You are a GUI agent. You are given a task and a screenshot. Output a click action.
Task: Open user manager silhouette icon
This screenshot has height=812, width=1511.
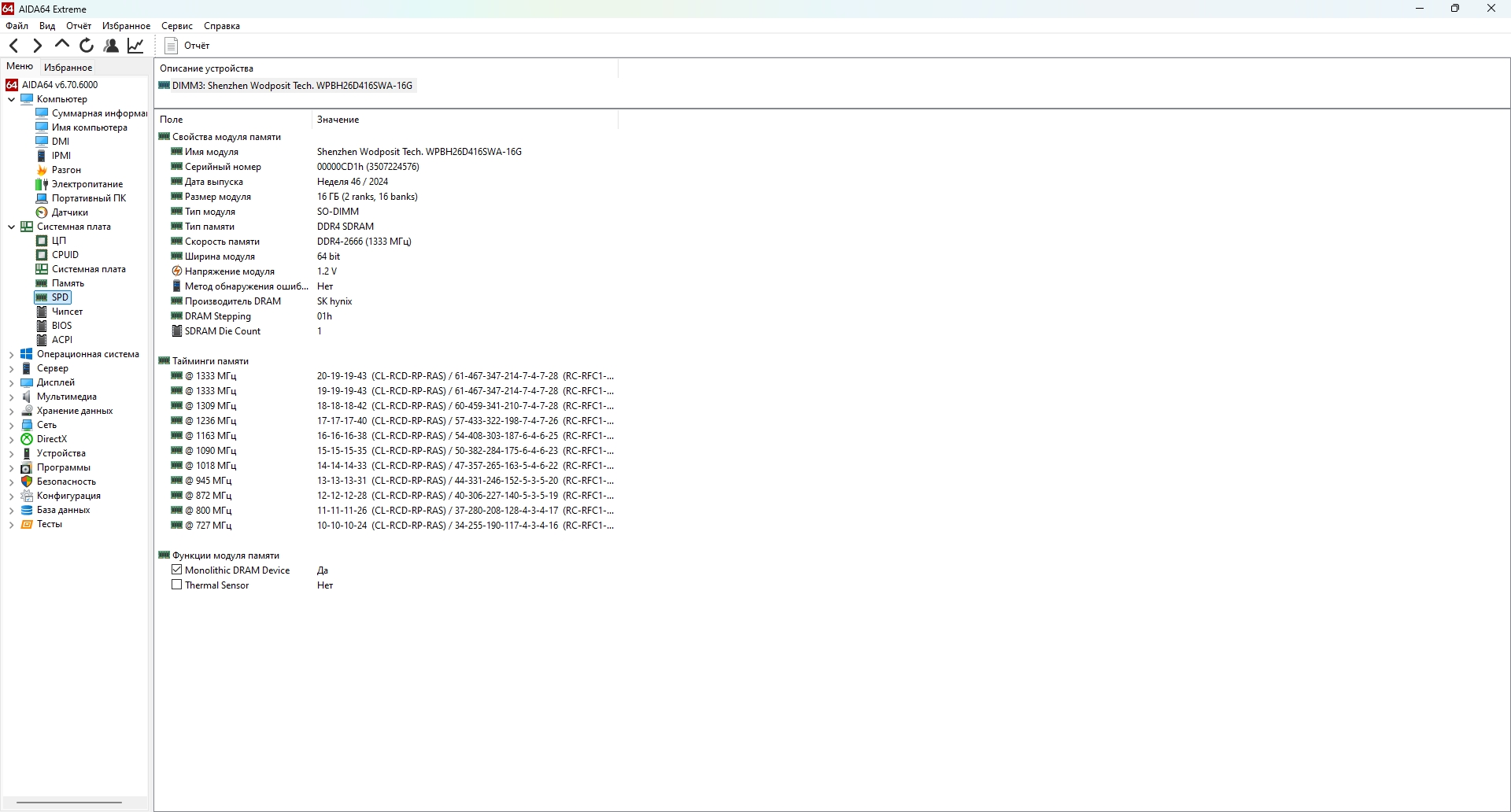coord(112,46)
